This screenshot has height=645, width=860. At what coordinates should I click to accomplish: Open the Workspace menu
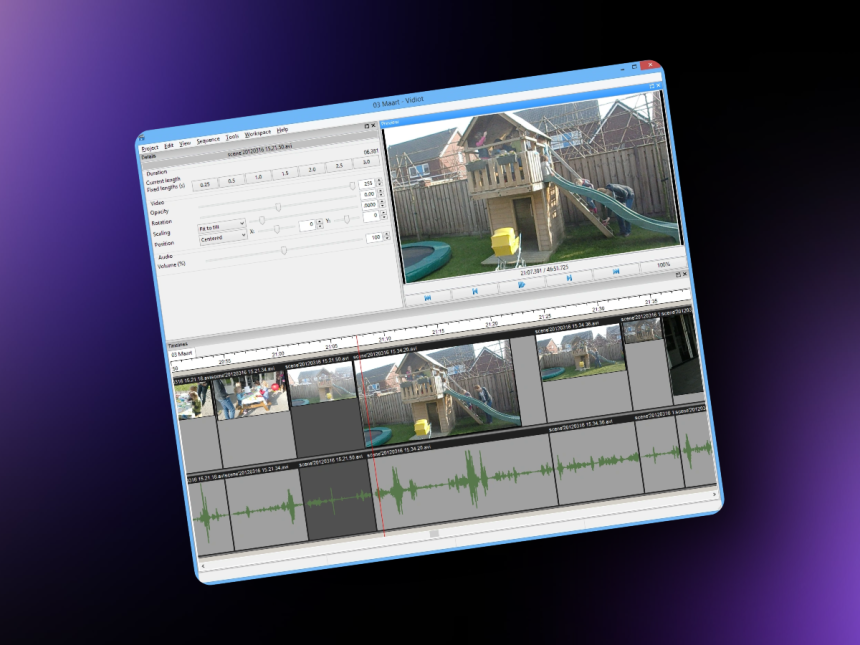[258, 132]
